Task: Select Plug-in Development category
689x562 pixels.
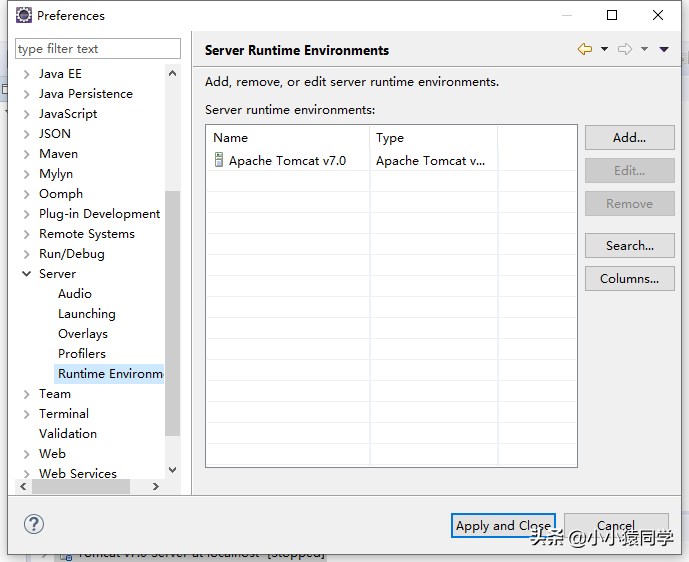Action: [x=99, y=214]
